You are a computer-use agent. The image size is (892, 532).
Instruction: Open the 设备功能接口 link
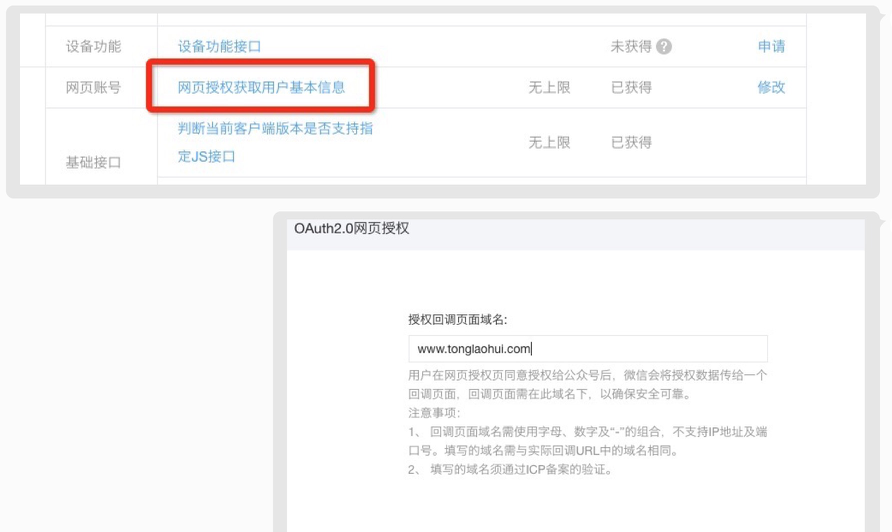tap(219, 47)
